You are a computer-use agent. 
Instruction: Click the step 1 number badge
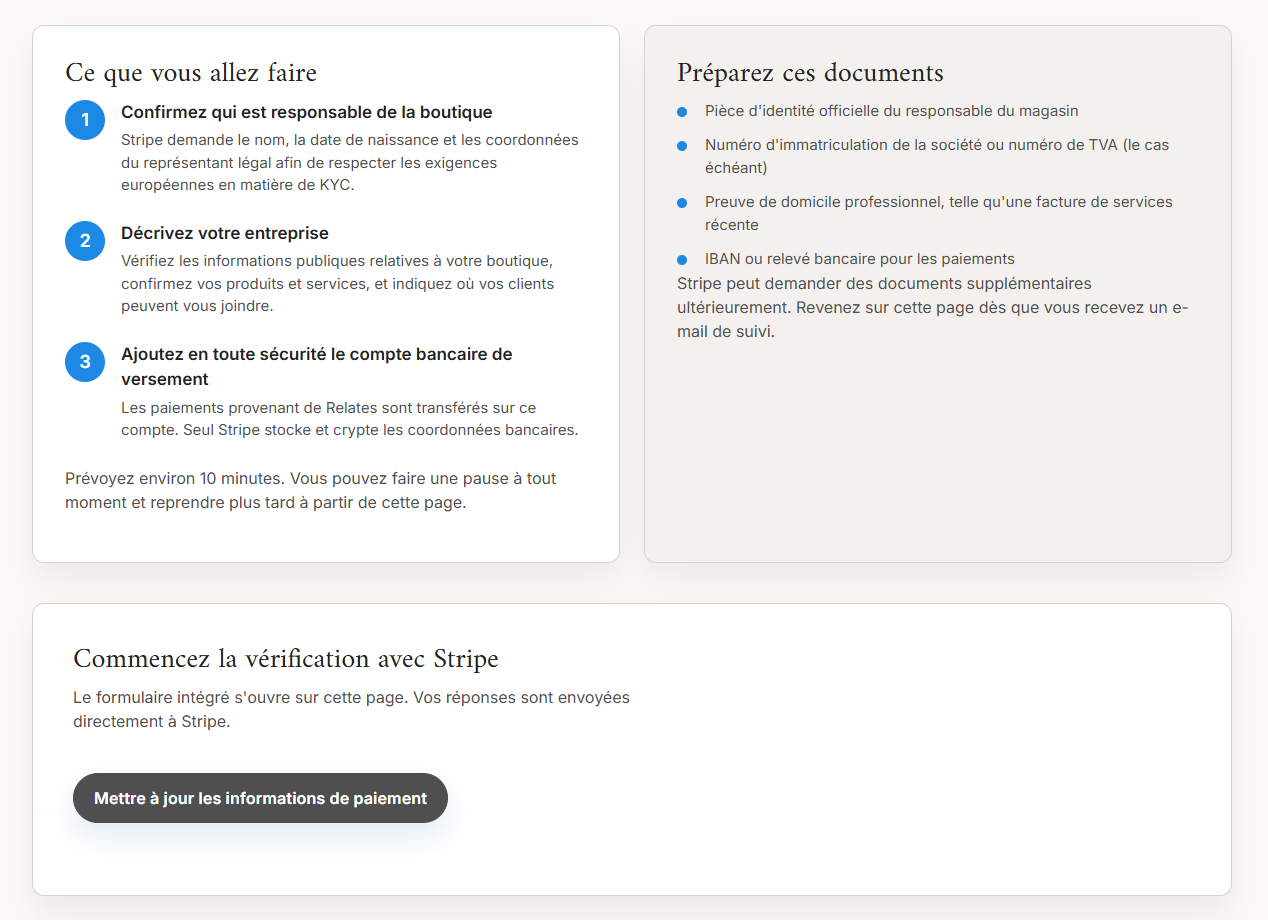click(85, 120)
